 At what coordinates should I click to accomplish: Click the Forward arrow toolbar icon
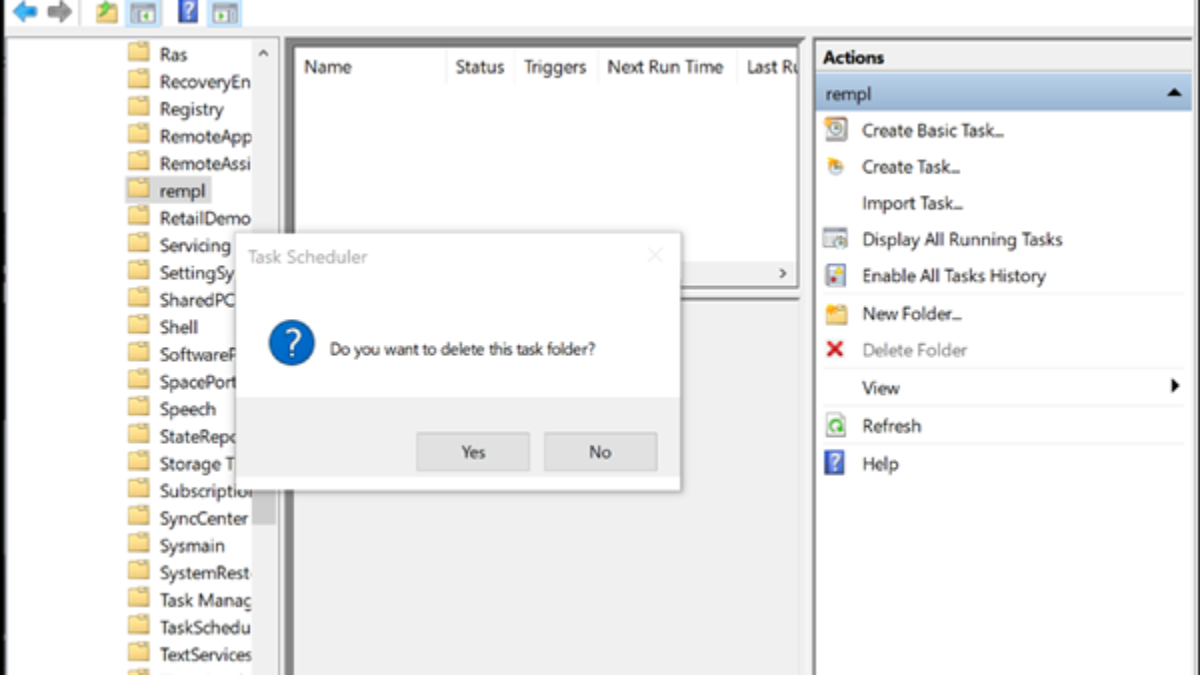point(59,12)
